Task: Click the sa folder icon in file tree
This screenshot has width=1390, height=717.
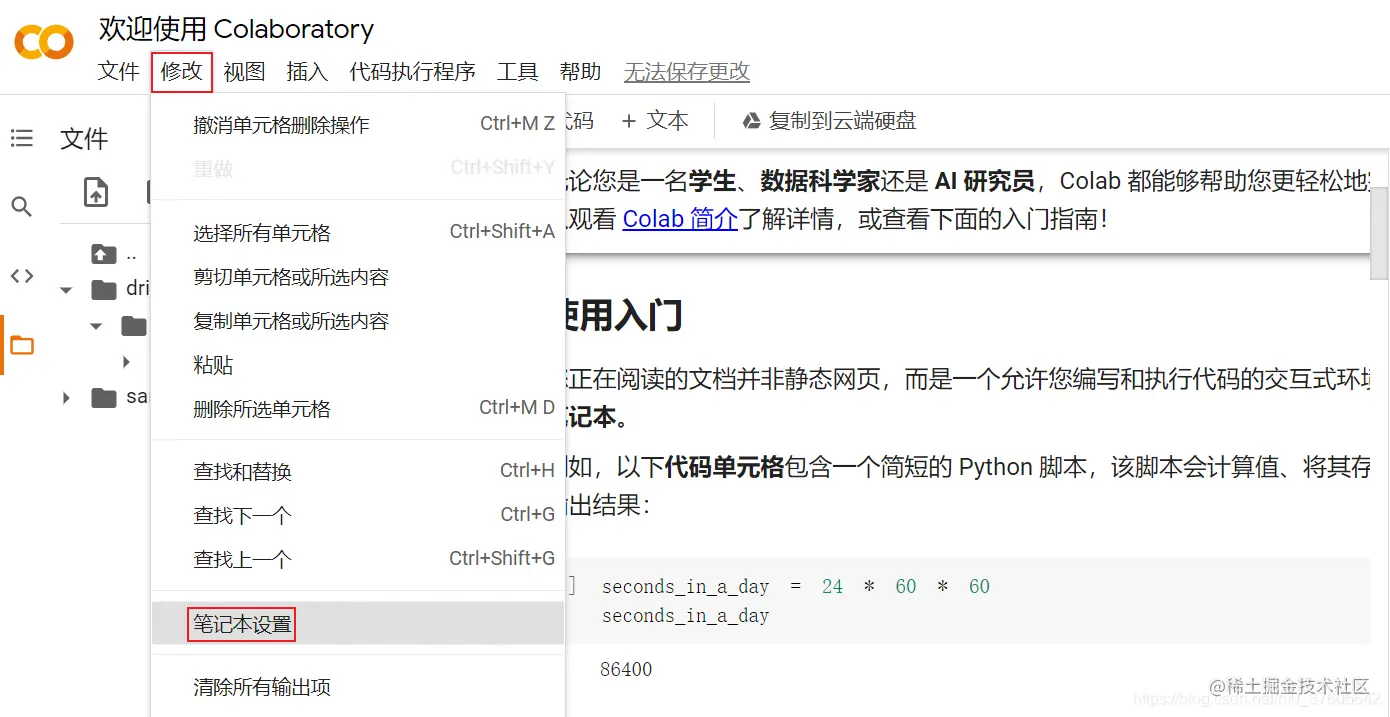Action: pos(104,398)
